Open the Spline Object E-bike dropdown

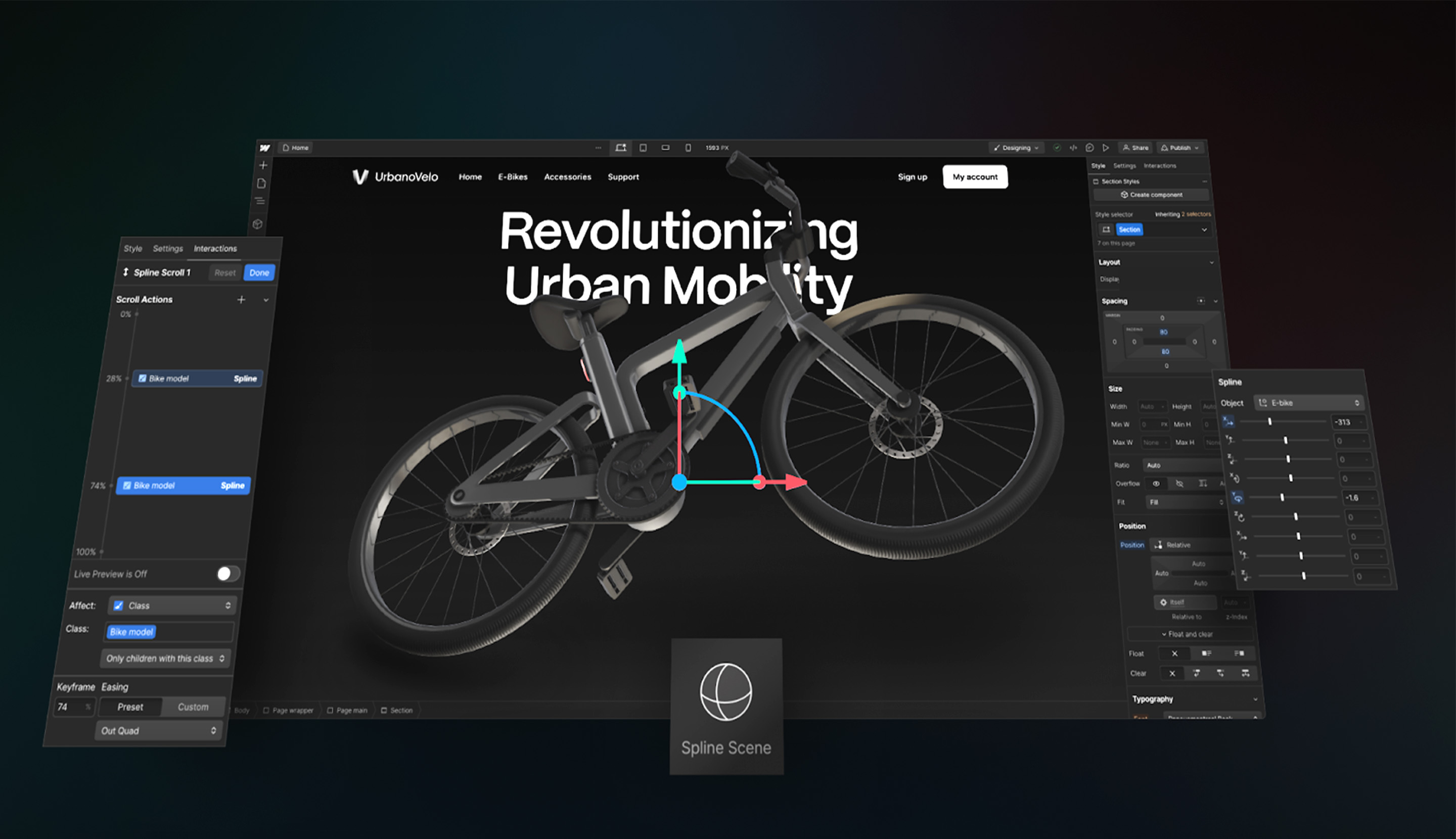click(1308, 403)
